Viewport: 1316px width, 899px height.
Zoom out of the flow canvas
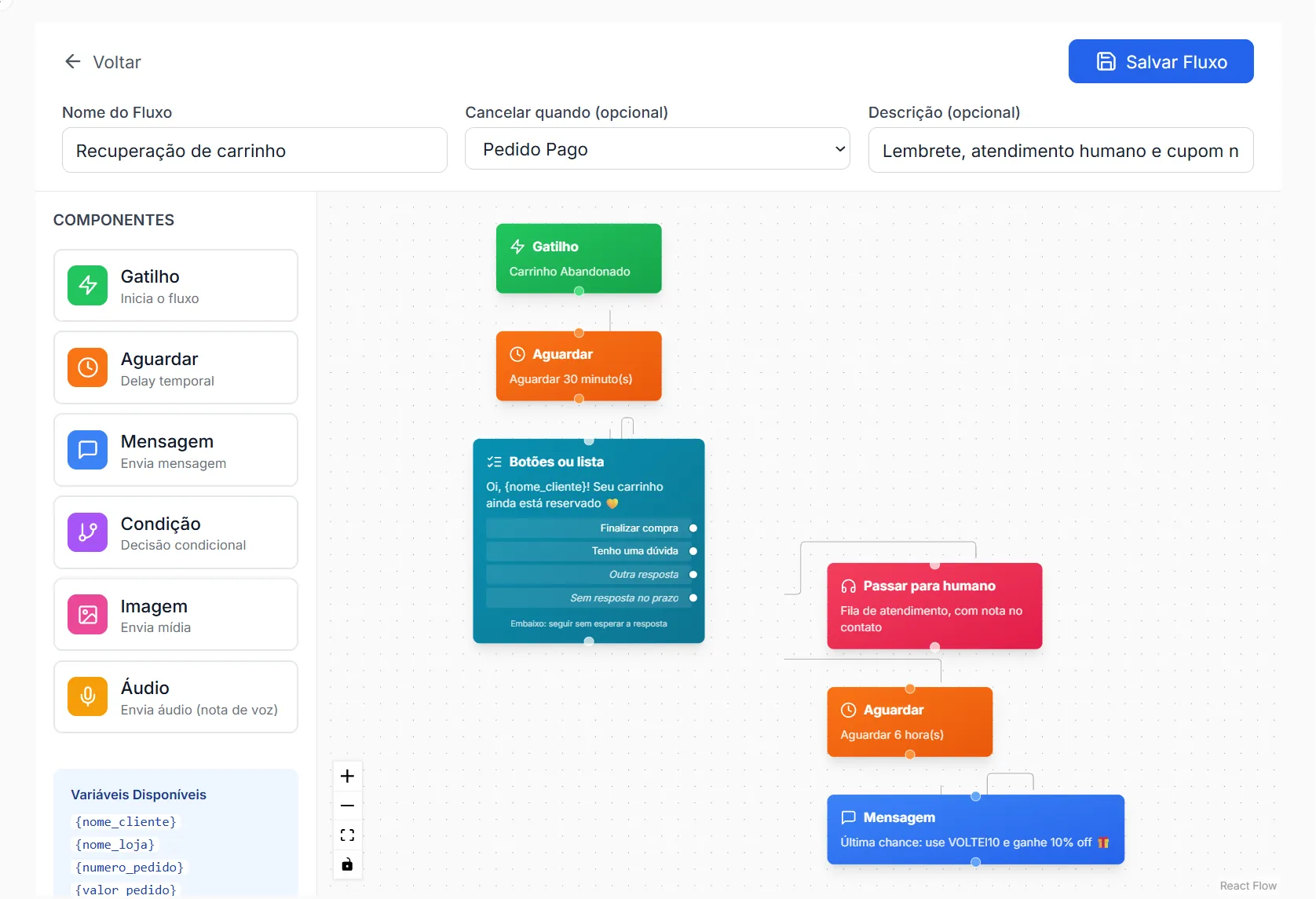tap(347, 806)
